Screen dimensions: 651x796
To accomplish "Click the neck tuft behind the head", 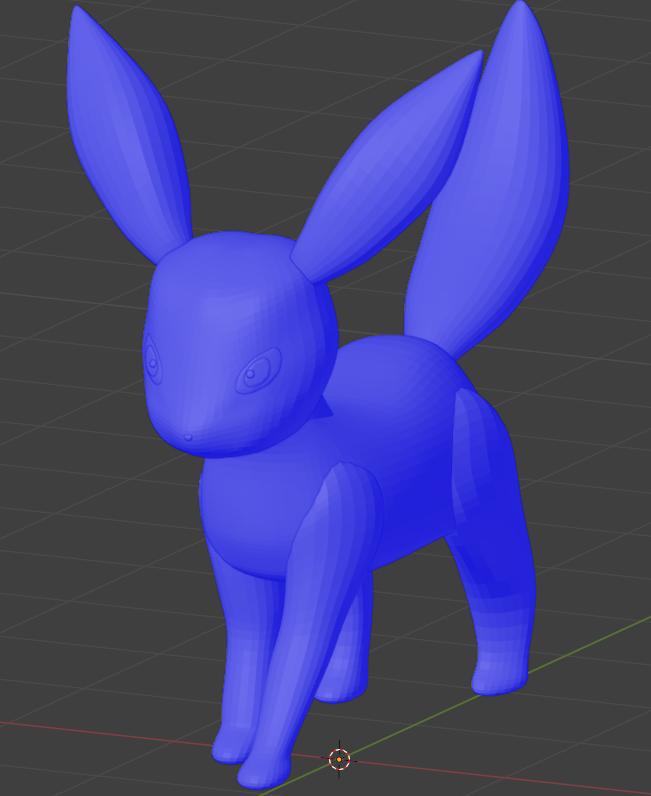I will (x=322, y=407).
